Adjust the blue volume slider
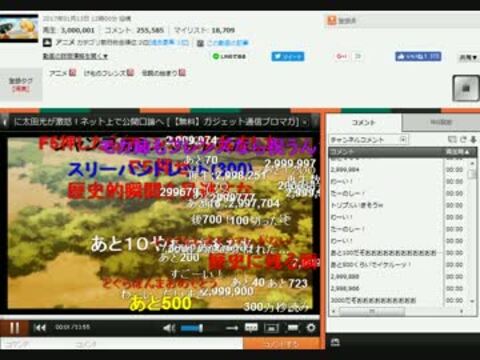Screen dimensions: 480x360 pyautogui.click(x=192, y=328)
